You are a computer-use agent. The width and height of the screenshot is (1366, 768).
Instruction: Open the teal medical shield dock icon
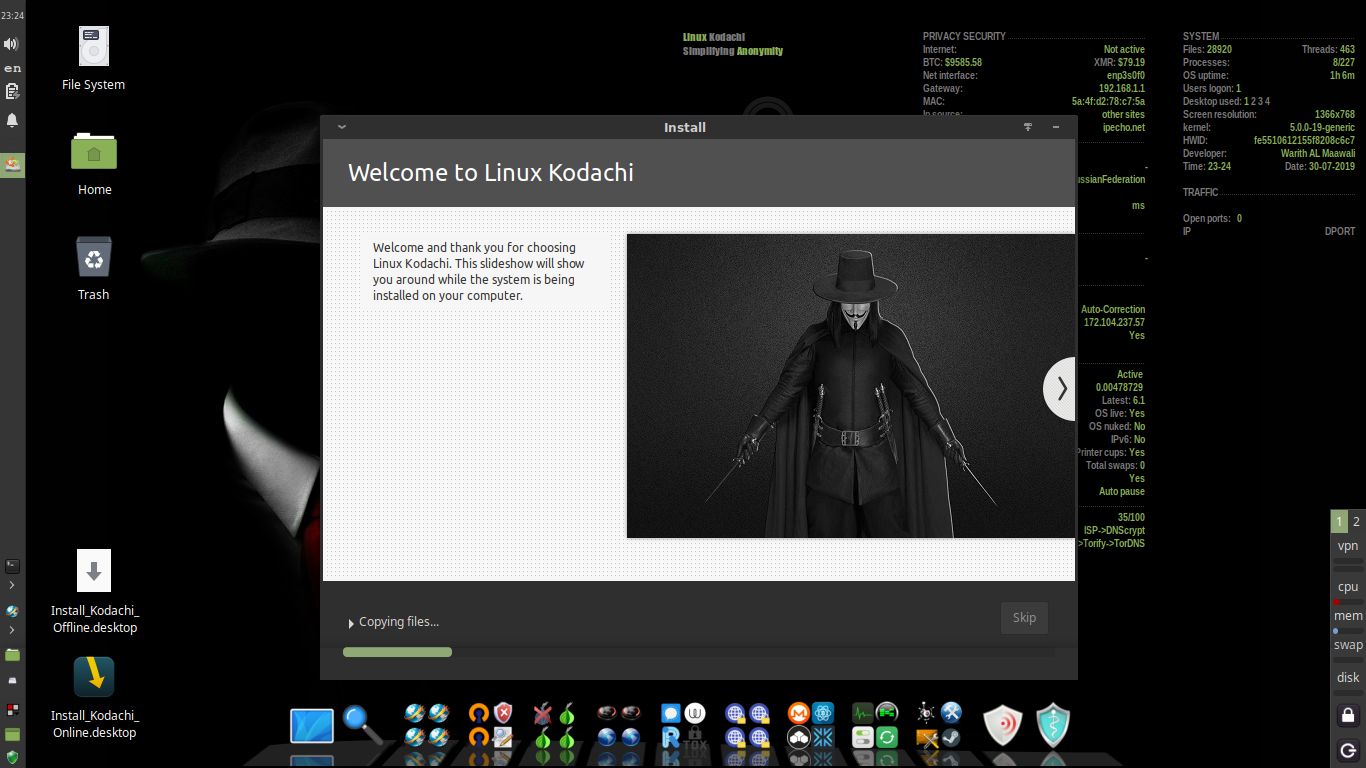(1052, 726)
